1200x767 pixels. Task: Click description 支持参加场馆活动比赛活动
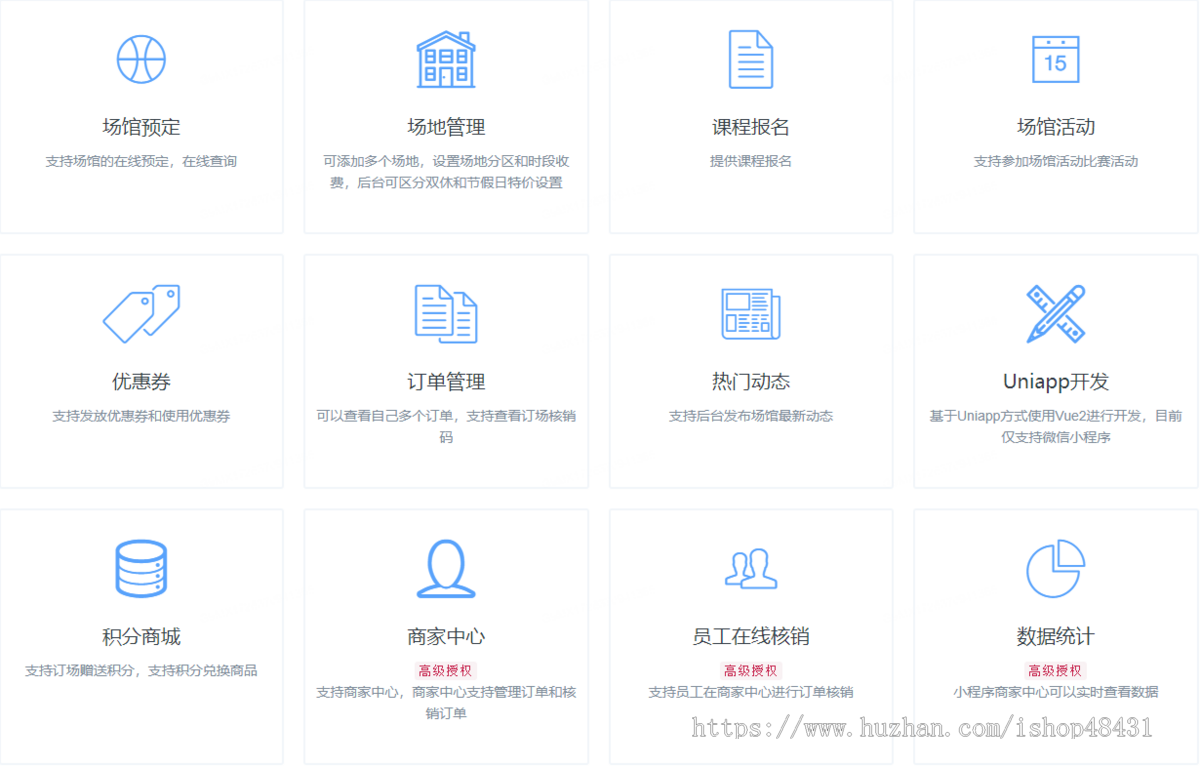pyautogui.click(x=1055, y=161)
